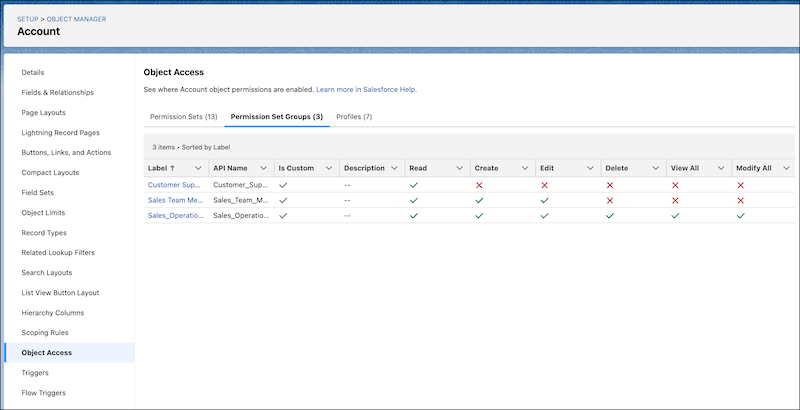The height and width of the screenshot is (410, 800).
Task: Open the Label column dropdown menu
Action: tap(198, 168)
